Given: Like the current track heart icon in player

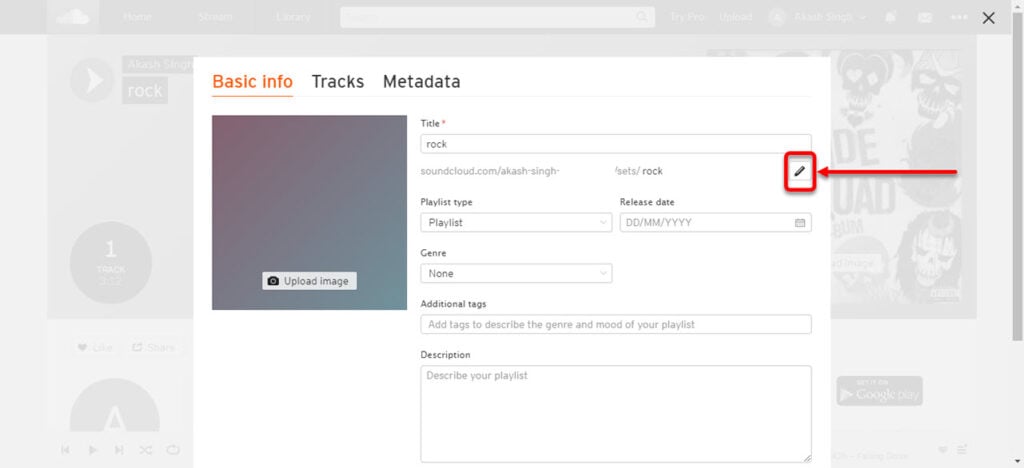Looking at the screenshot, I should (942, 450).
